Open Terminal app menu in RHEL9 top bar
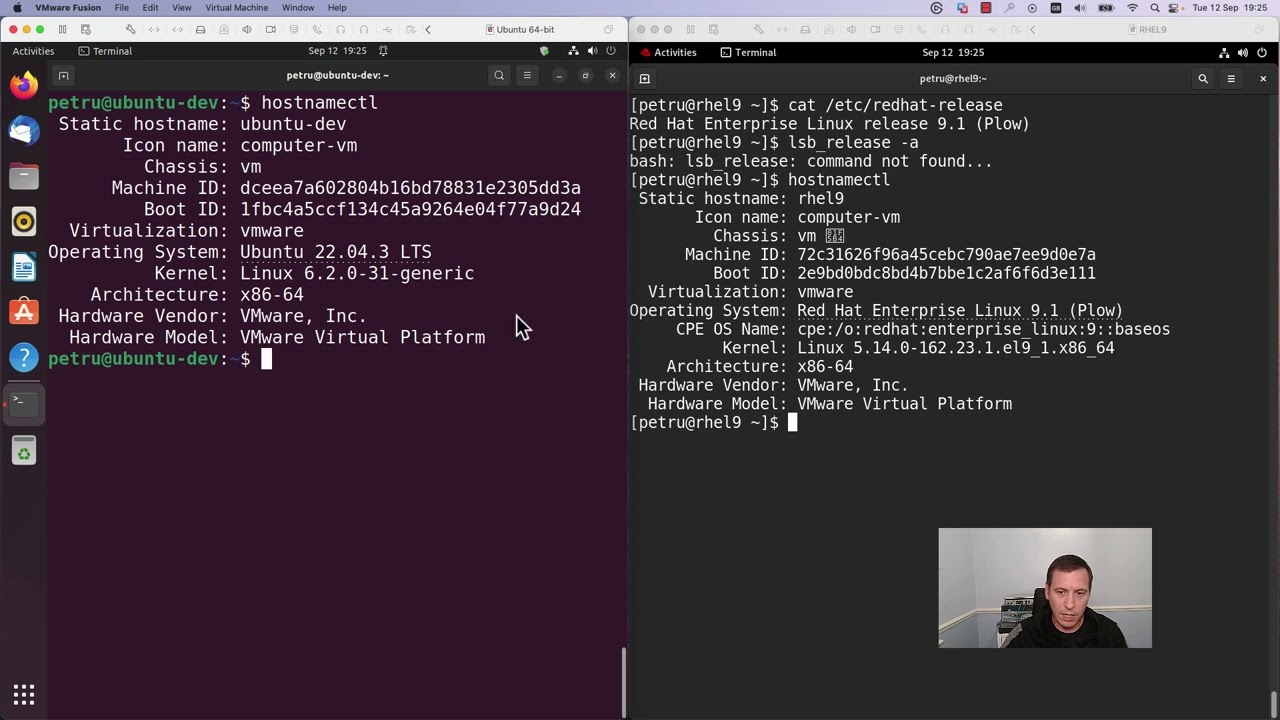This screenshot has height=720, width=1280. click(748, 52)
